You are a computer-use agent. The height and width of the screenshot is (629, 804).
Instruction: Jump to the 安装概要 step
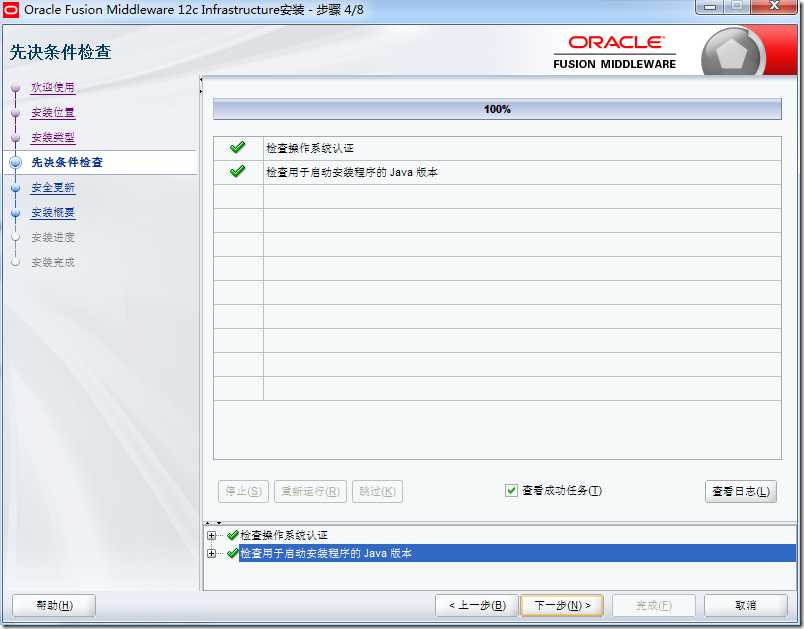pyautogui.click(x=53, y=212)
